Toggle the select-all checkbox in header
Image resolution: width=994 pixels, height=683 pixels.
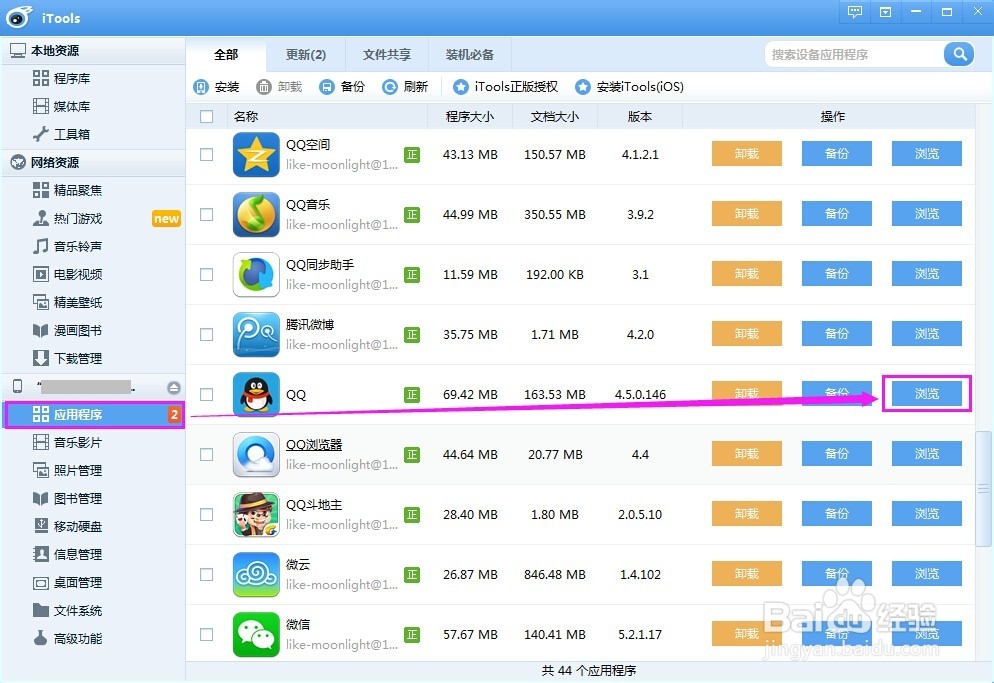(x=206, y=117)
